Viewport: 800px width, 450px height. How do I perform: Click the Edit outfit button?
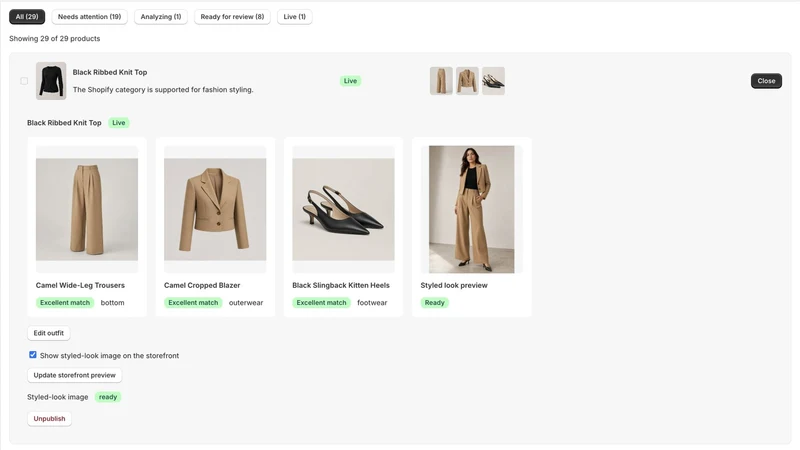tap(48, 333)
